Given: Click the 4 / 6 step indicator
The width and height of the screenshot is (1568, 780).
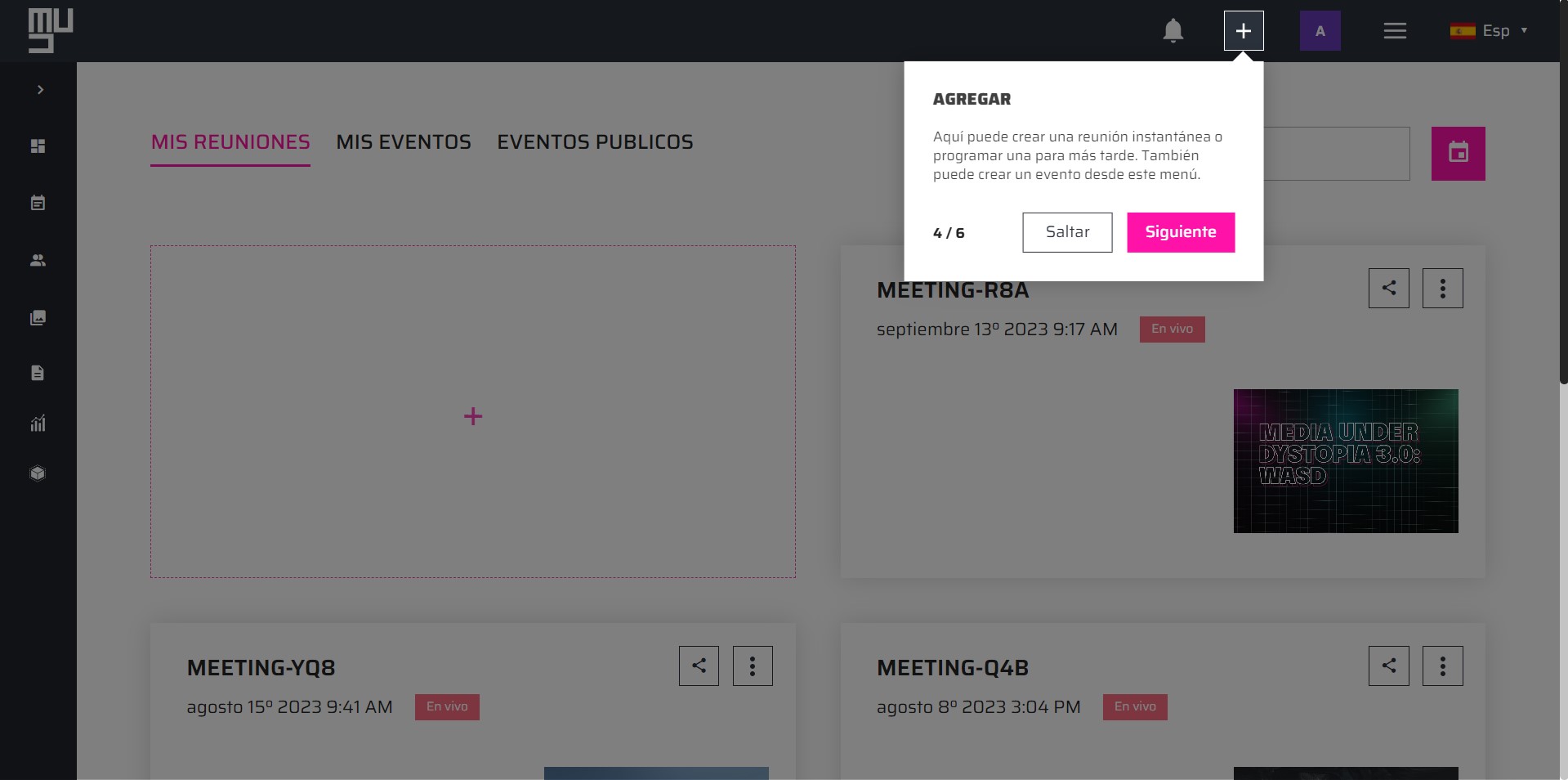Looking at the screenshot, I should click(949, 233).
